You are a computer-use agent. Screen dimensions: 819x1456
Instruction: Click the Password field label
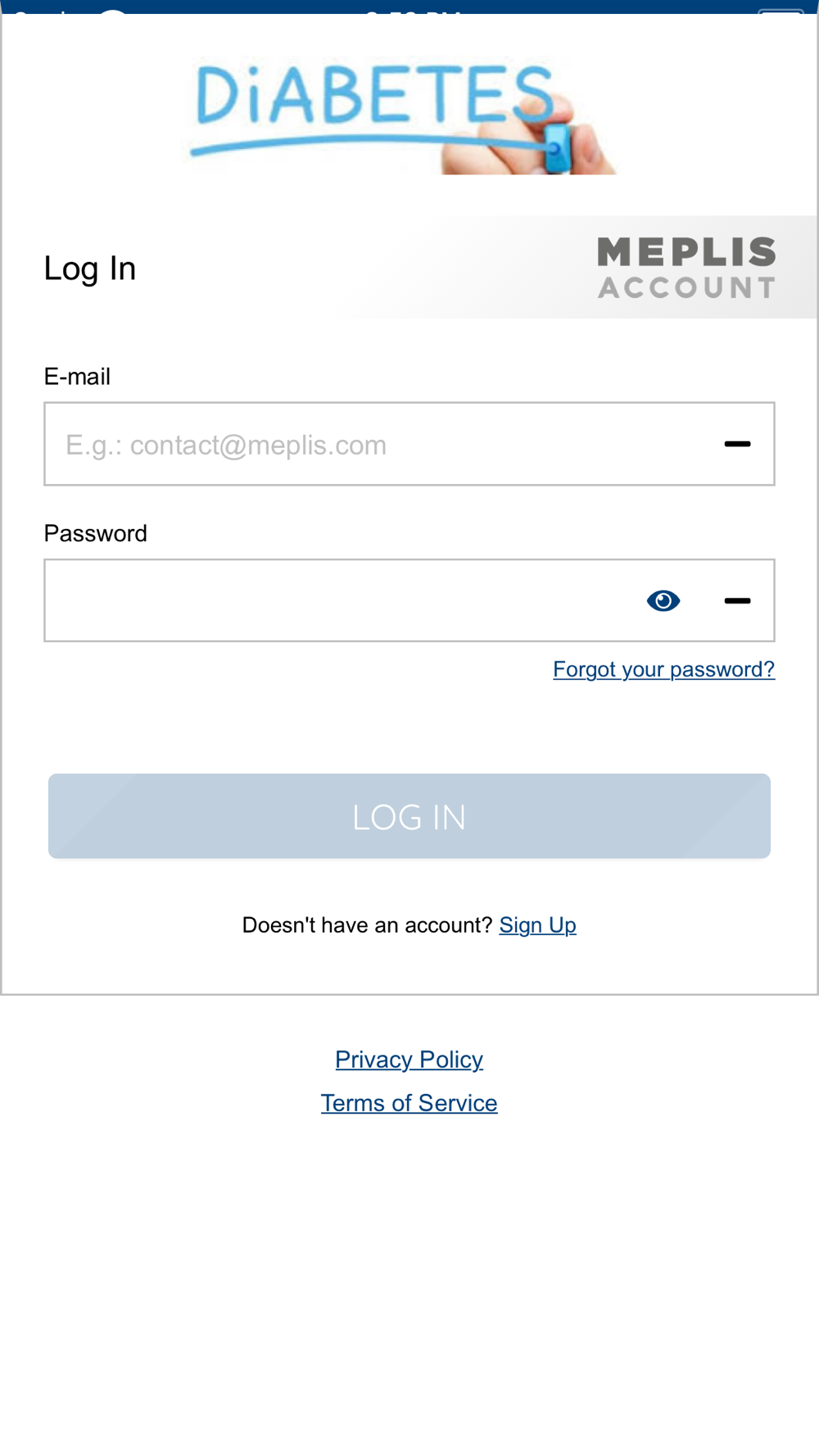pyautogui.click(x=96, y=534)
